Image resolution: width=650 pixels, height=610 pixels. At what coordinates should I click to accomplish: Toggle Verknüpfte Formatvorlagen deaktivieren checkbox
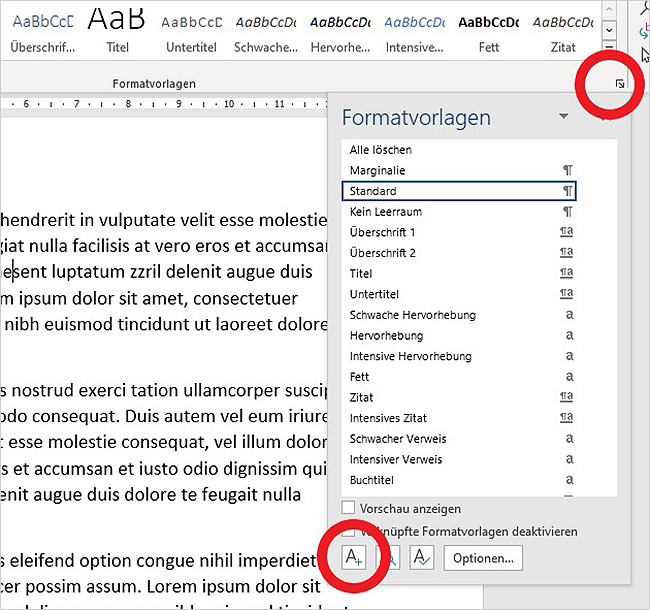tap(348, 532)
